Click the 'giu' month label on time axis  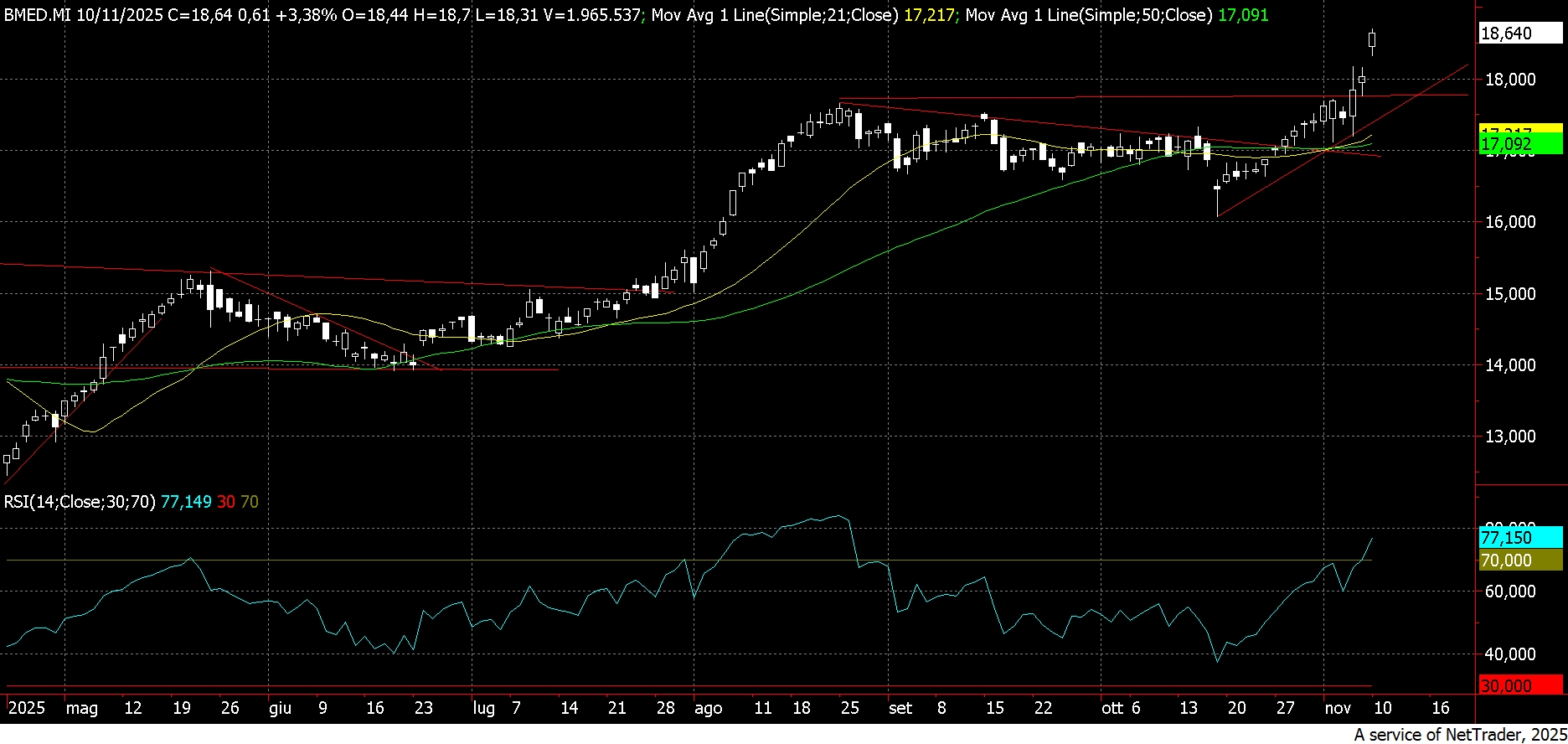coord(280,708)
